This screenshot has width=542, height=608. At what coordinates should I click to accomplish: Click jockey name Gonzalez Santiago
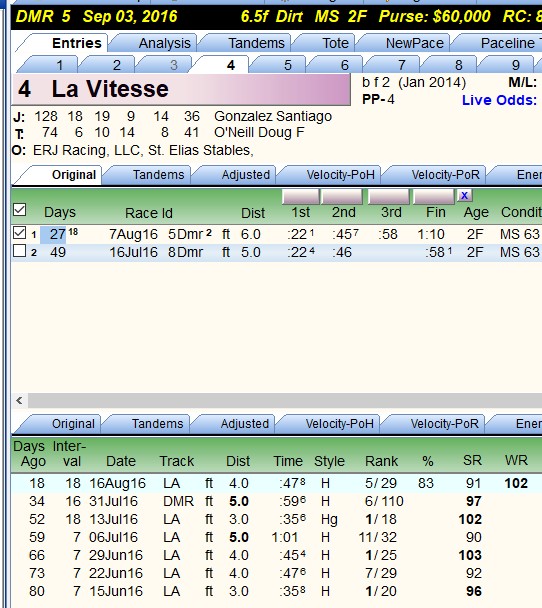[273, 116]
